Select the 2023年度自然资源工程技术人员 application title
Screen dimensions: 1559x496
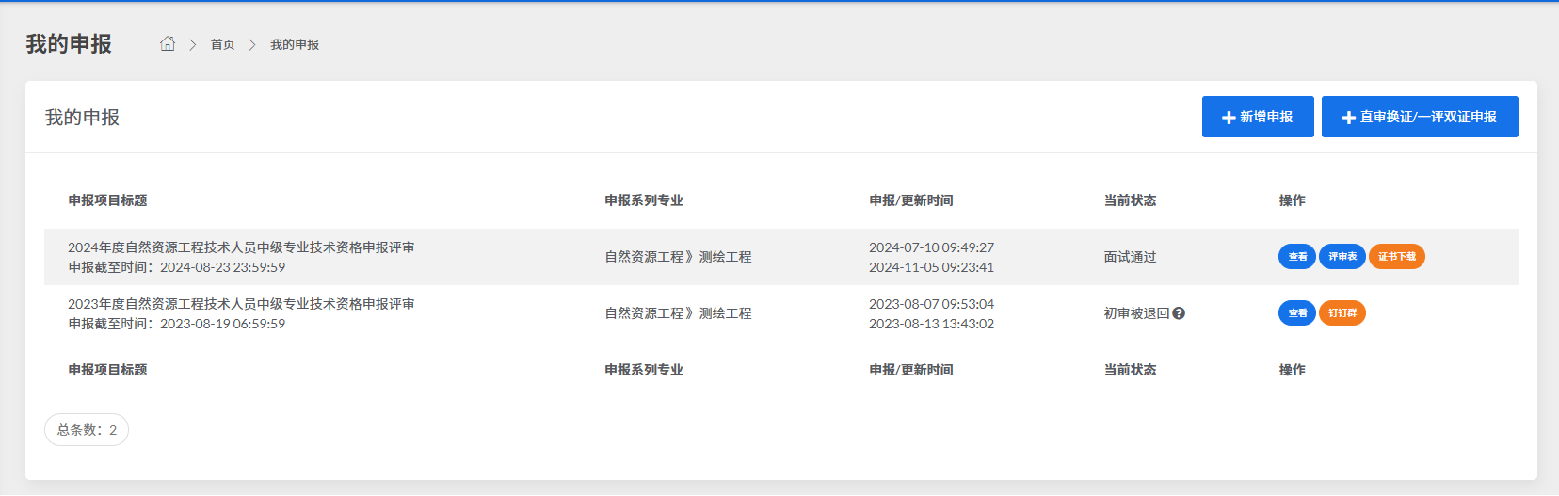241,303
